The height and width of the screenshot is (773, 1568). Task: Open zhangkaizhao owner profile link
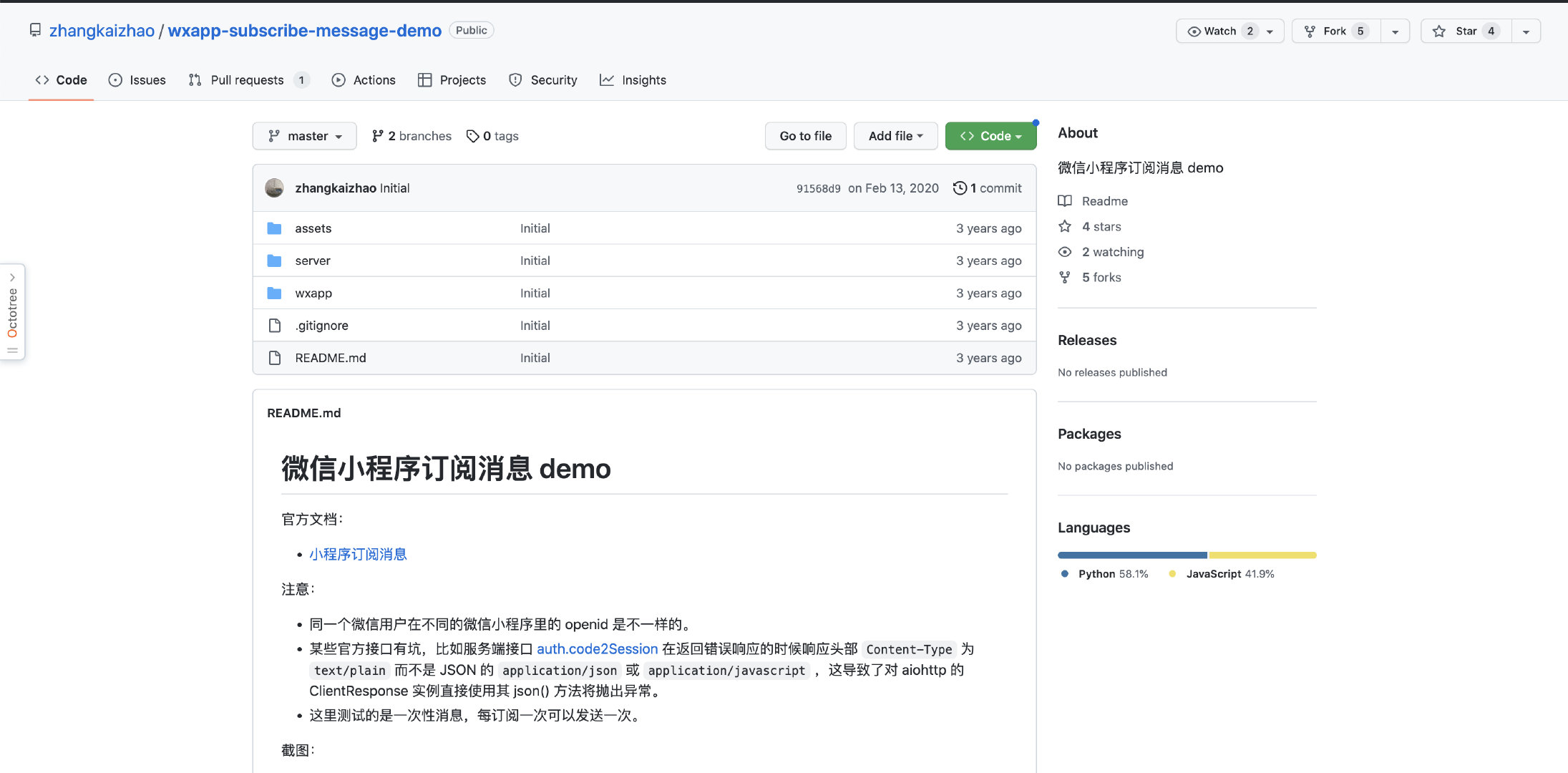pos(102,31)
